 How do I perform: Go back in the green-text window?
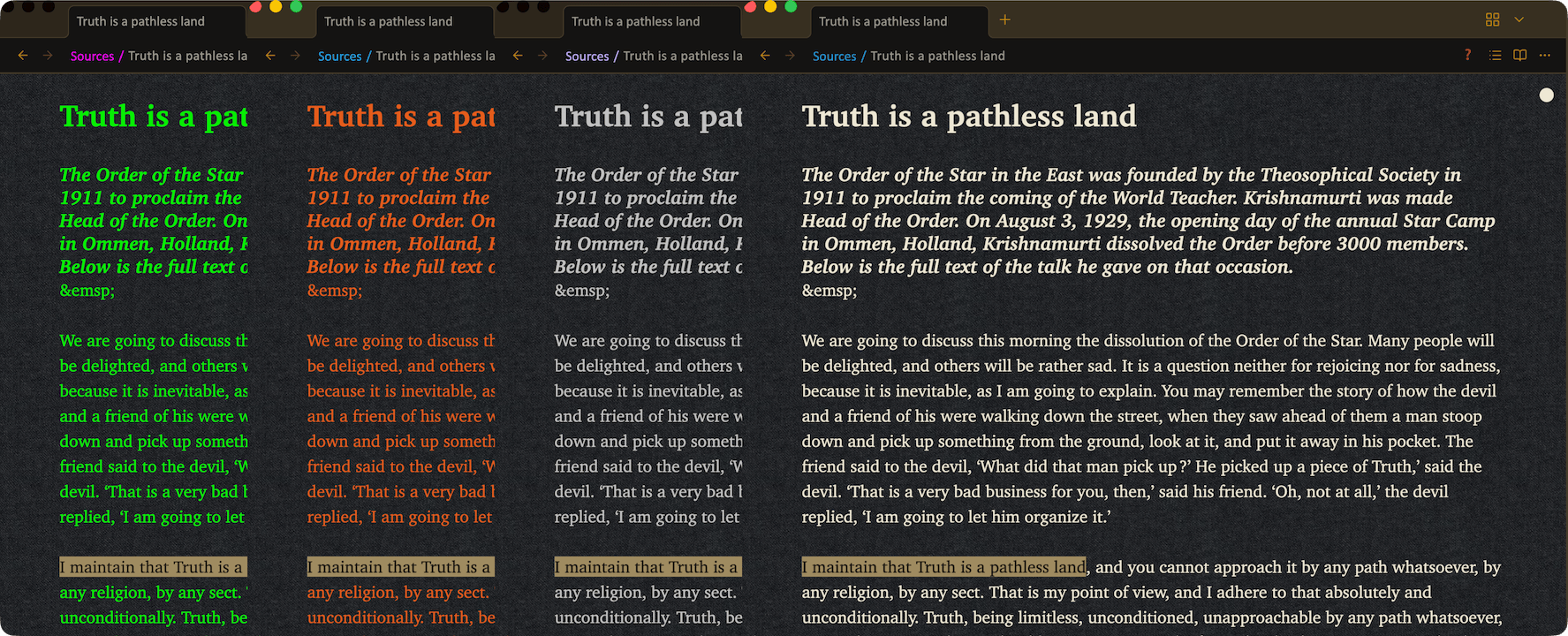[x=23, y=56]
